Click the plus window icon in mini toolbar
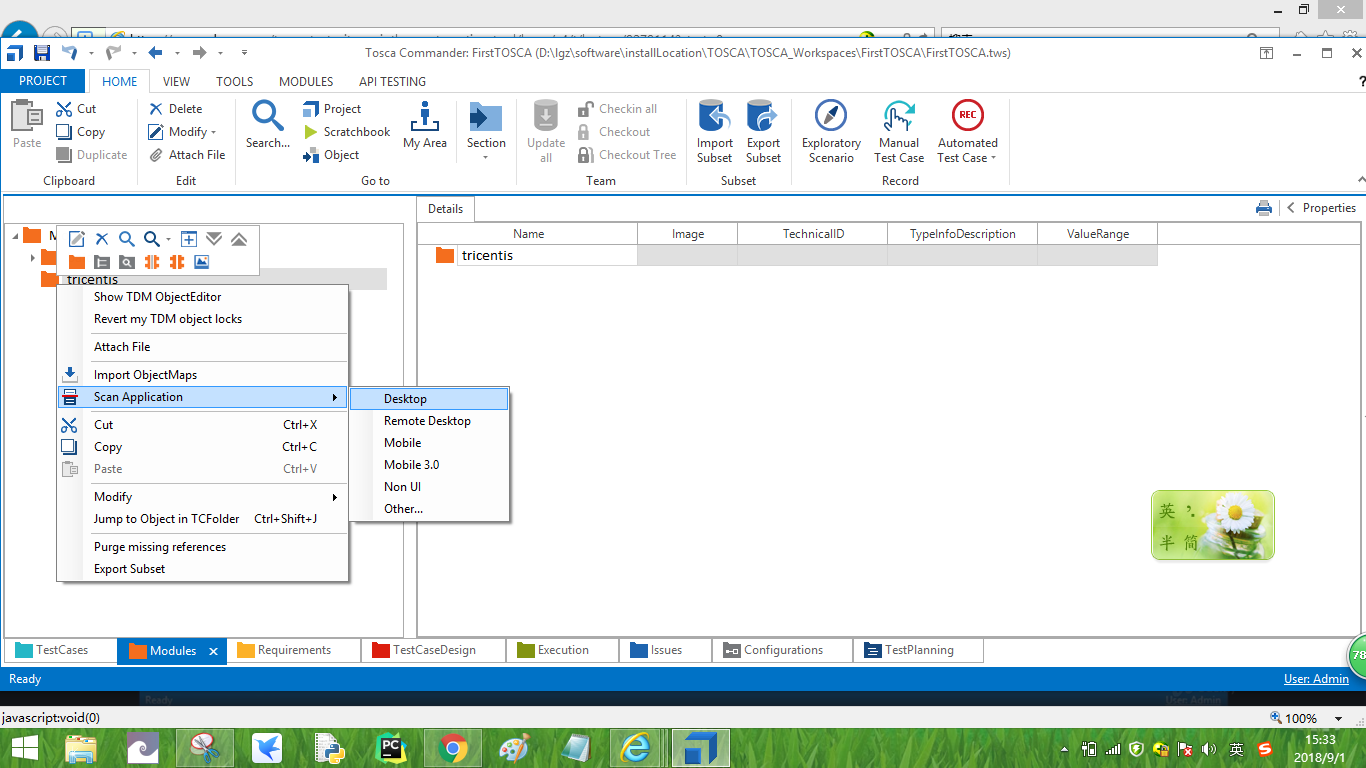Screen dimensions: 1366x768 click(188, 239)
